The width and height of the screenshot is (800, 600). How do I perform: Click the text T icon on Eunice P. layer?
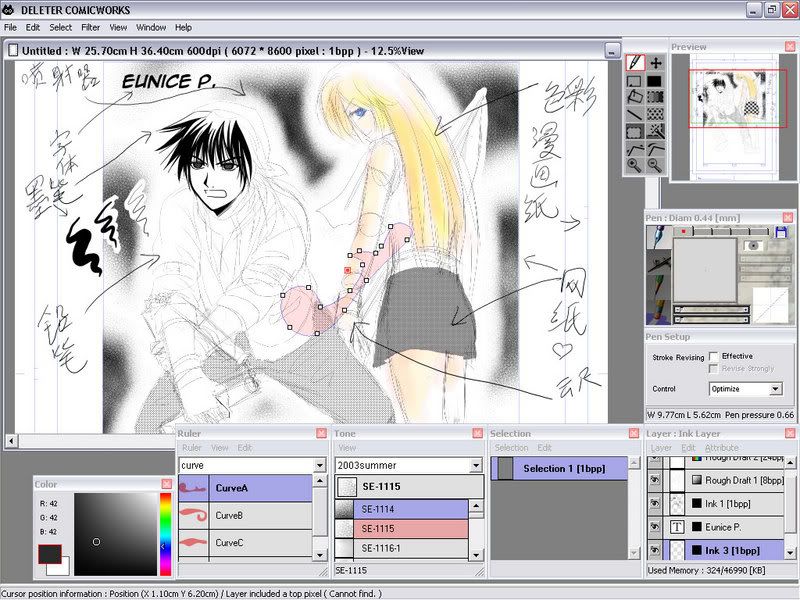(677, 527)
